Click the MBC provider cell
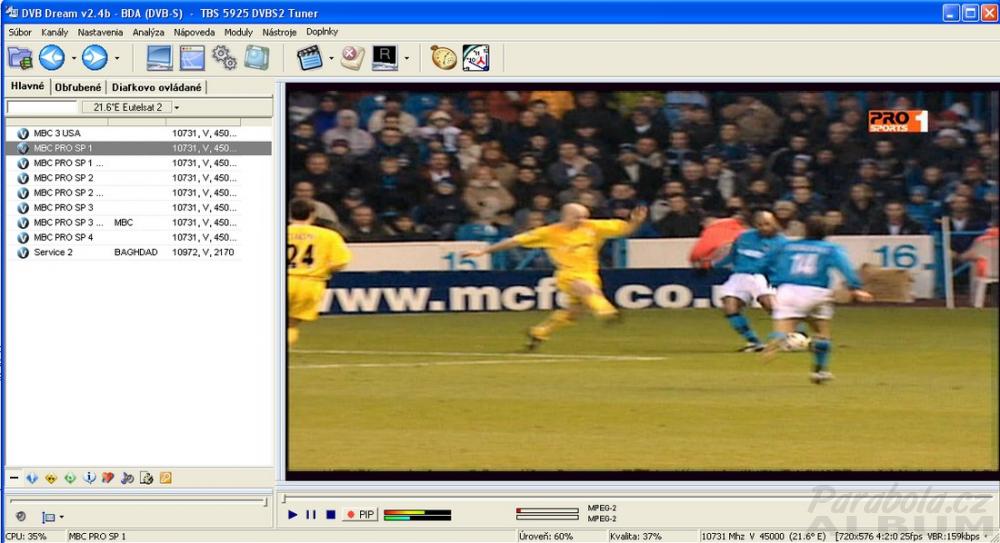 (124, 223)
